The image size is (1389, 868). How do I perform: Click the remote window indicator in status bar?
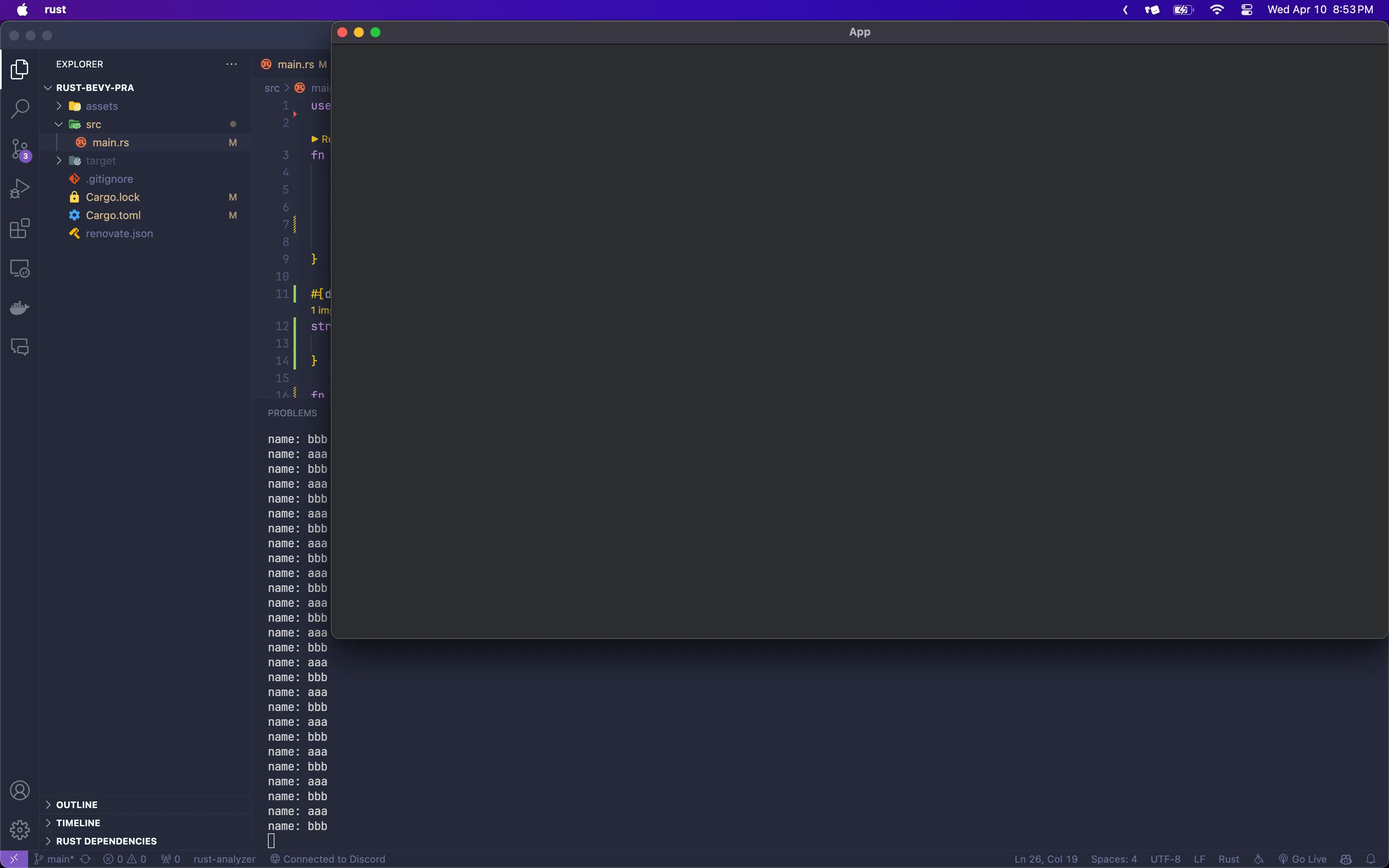click(14, 859)
